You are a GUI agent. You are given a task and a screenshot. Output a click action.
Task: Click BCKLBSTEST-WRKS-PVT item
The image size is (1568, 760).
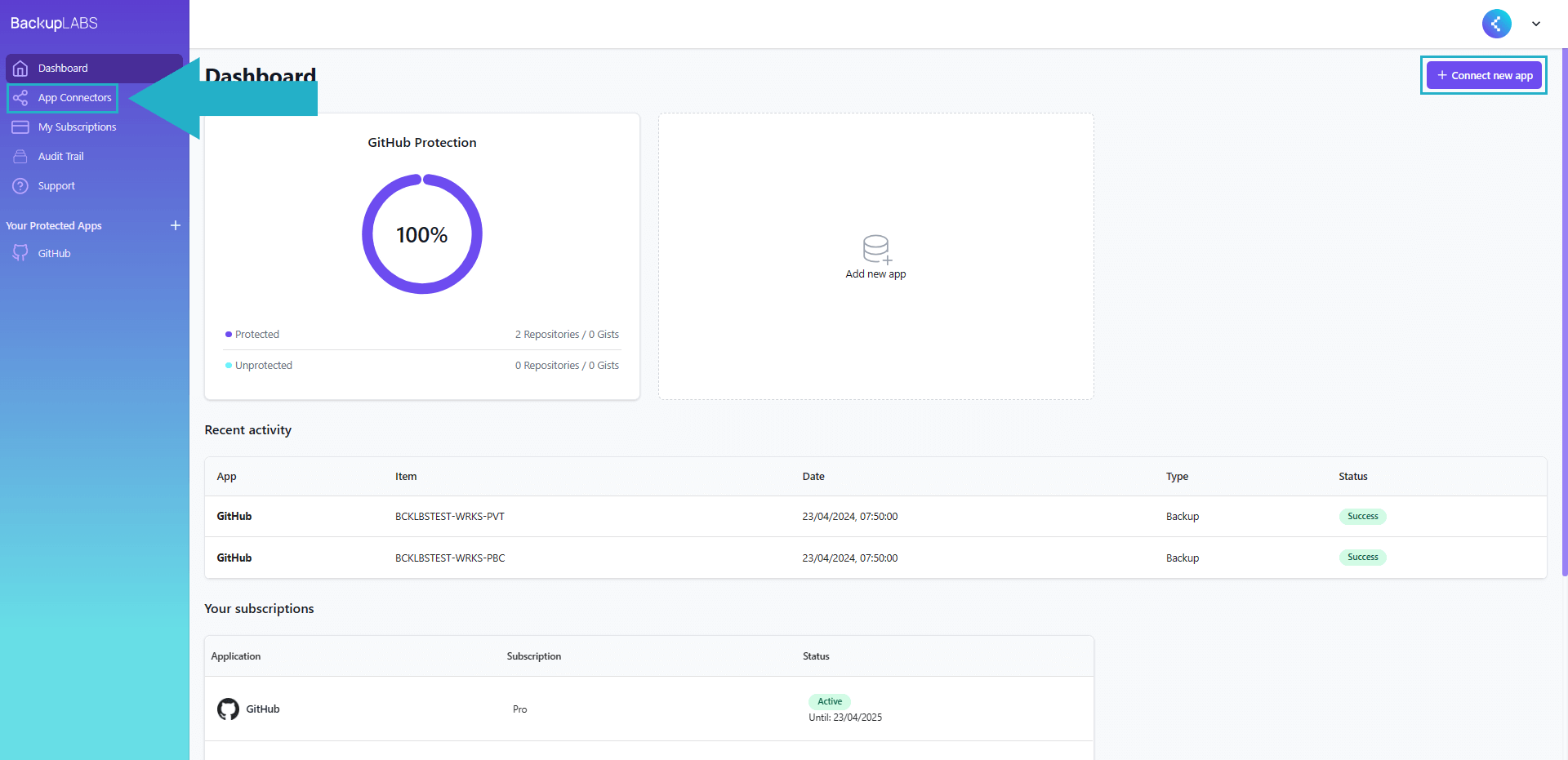click(x=450, y=517)
